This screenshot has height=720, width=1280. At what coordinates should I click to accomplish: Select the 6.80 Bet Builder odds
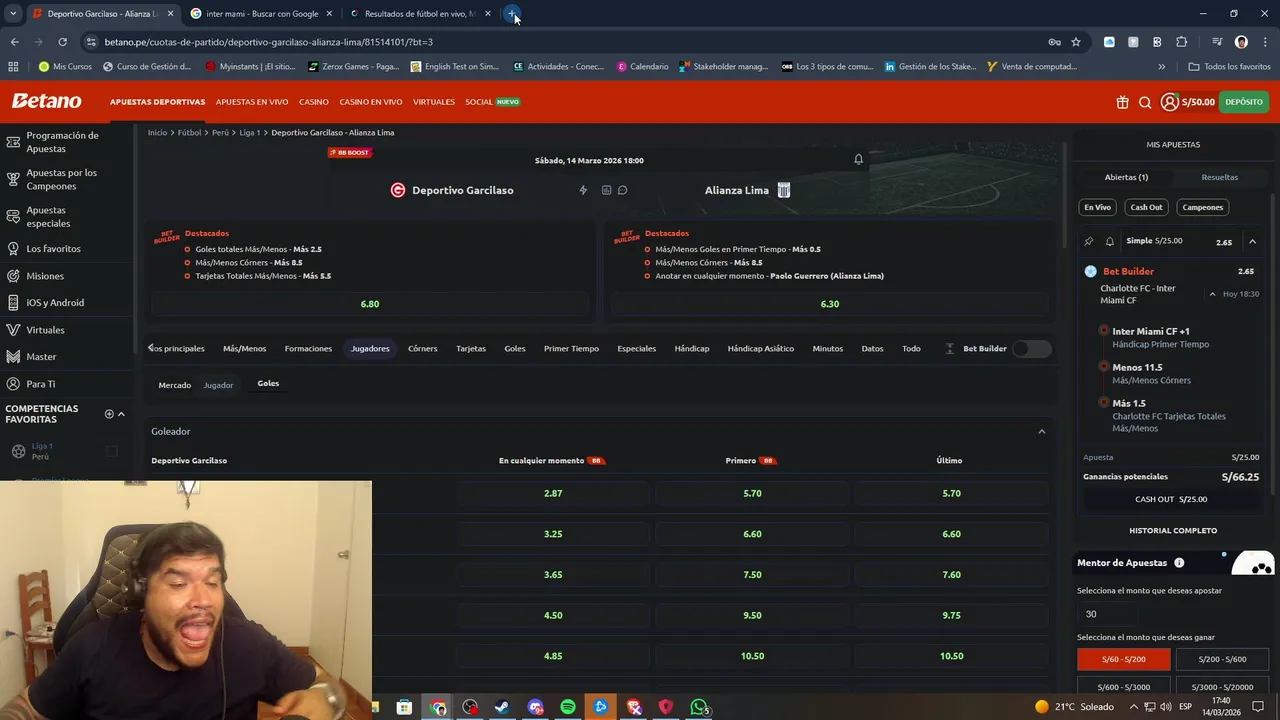pos(370,304)
